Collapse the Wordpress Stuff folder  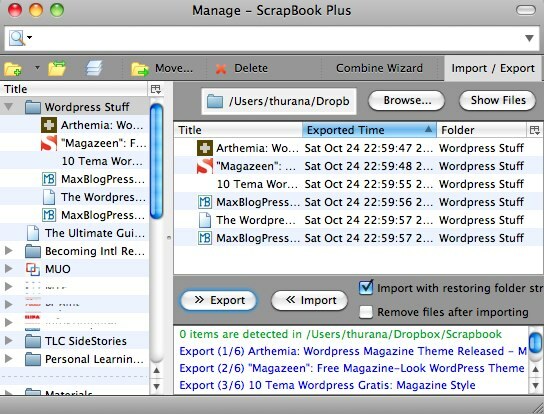(x=9, y=107)
